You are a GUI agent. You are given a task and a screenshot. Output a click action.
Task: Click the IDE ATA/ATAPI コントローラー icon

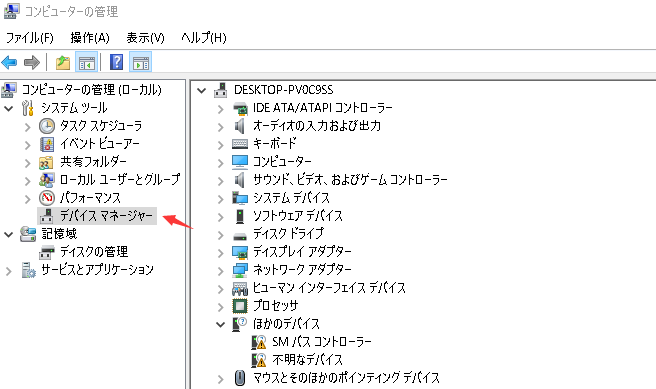[240, 108]
